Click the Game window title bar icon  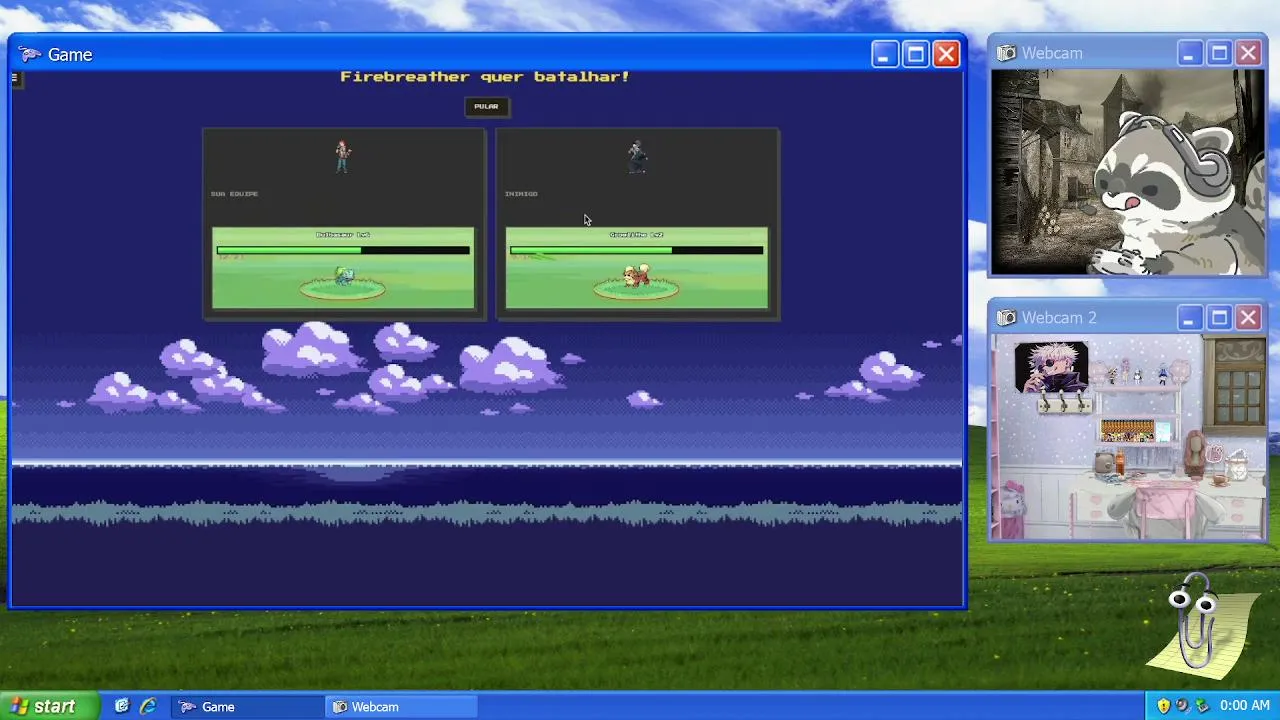[x=30, y=55]
